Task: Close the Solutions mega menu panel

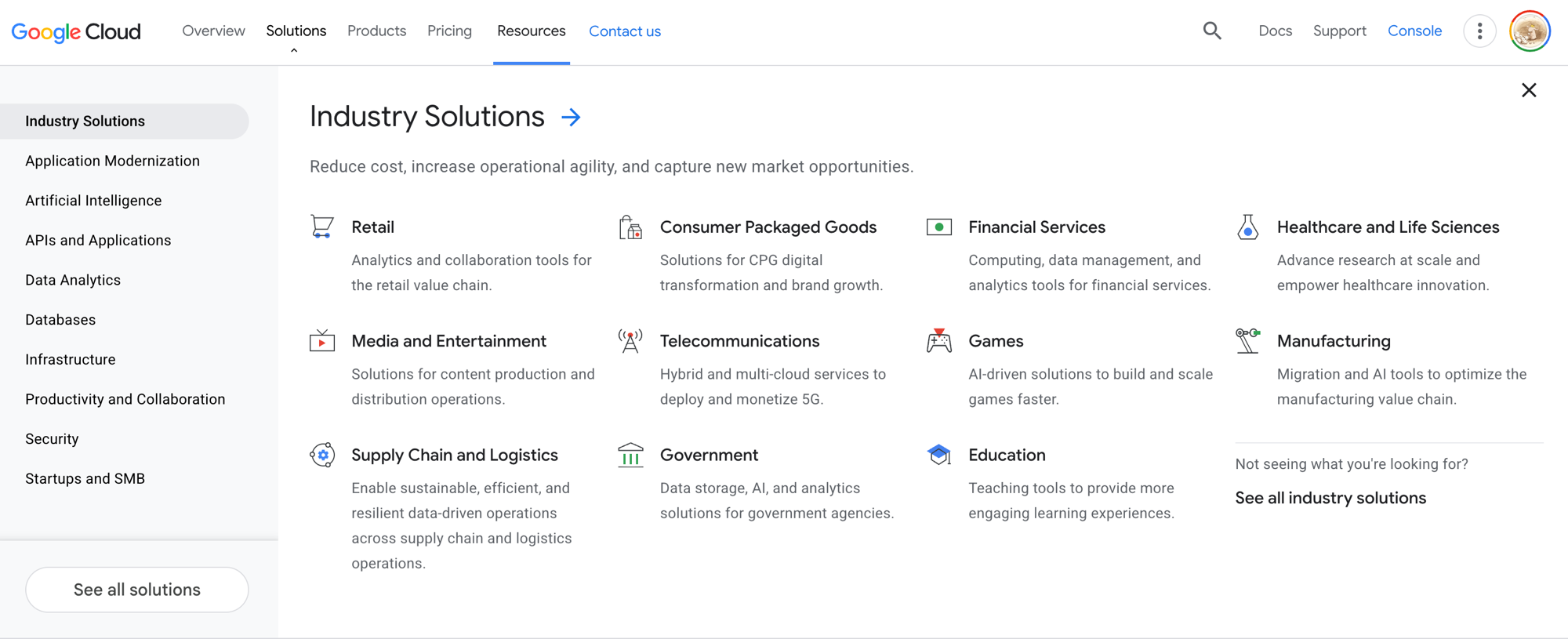Action: pyautogui.click(x=1529, y=90)
